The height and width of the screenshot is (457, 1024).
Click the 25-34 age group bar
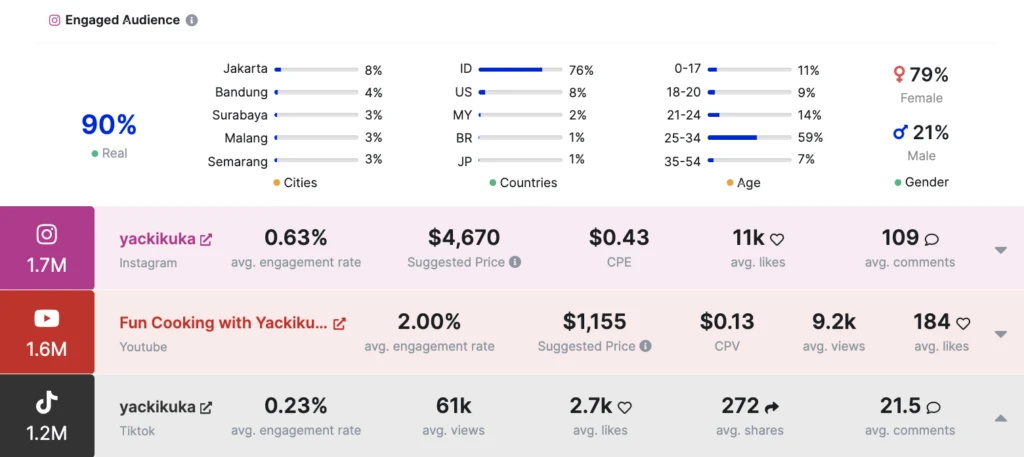tap(750, 137)
